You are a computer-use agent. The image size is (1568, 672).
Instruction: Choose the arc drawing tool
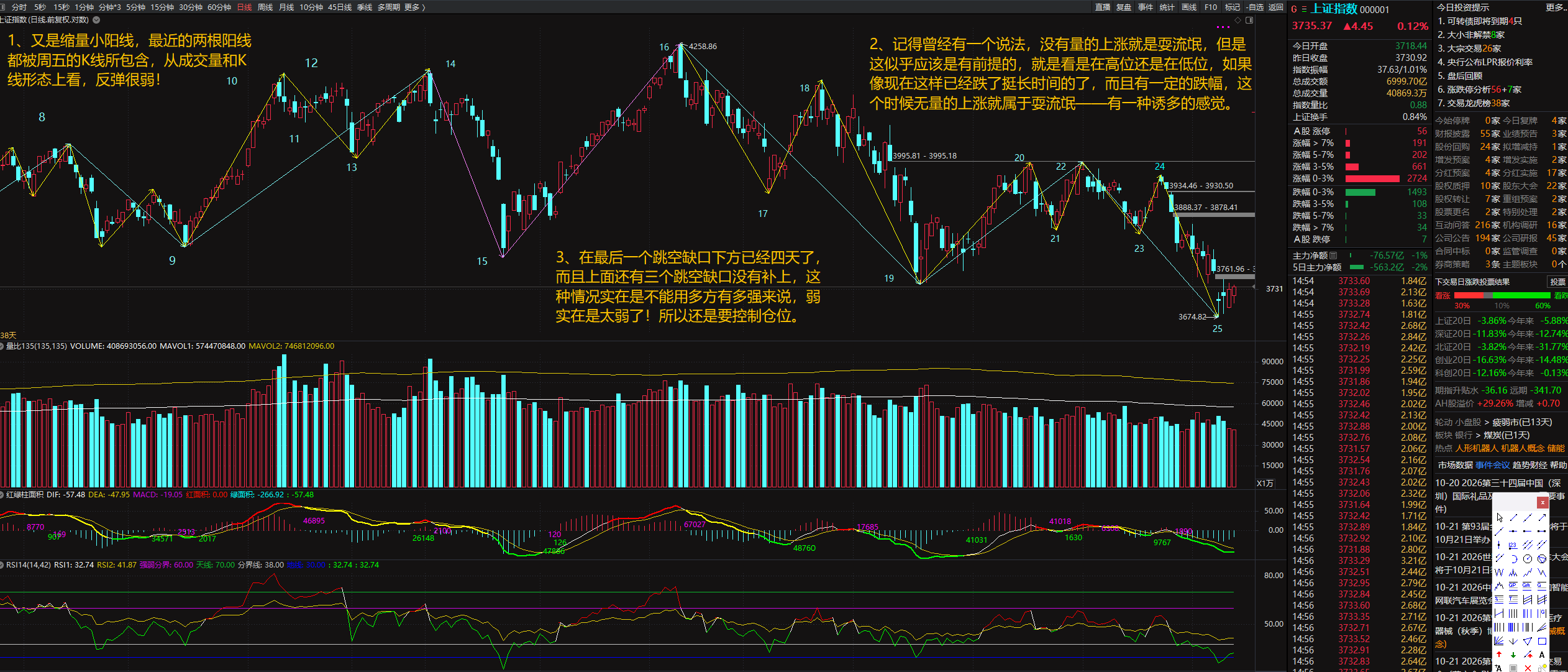tap(1514, 559)
